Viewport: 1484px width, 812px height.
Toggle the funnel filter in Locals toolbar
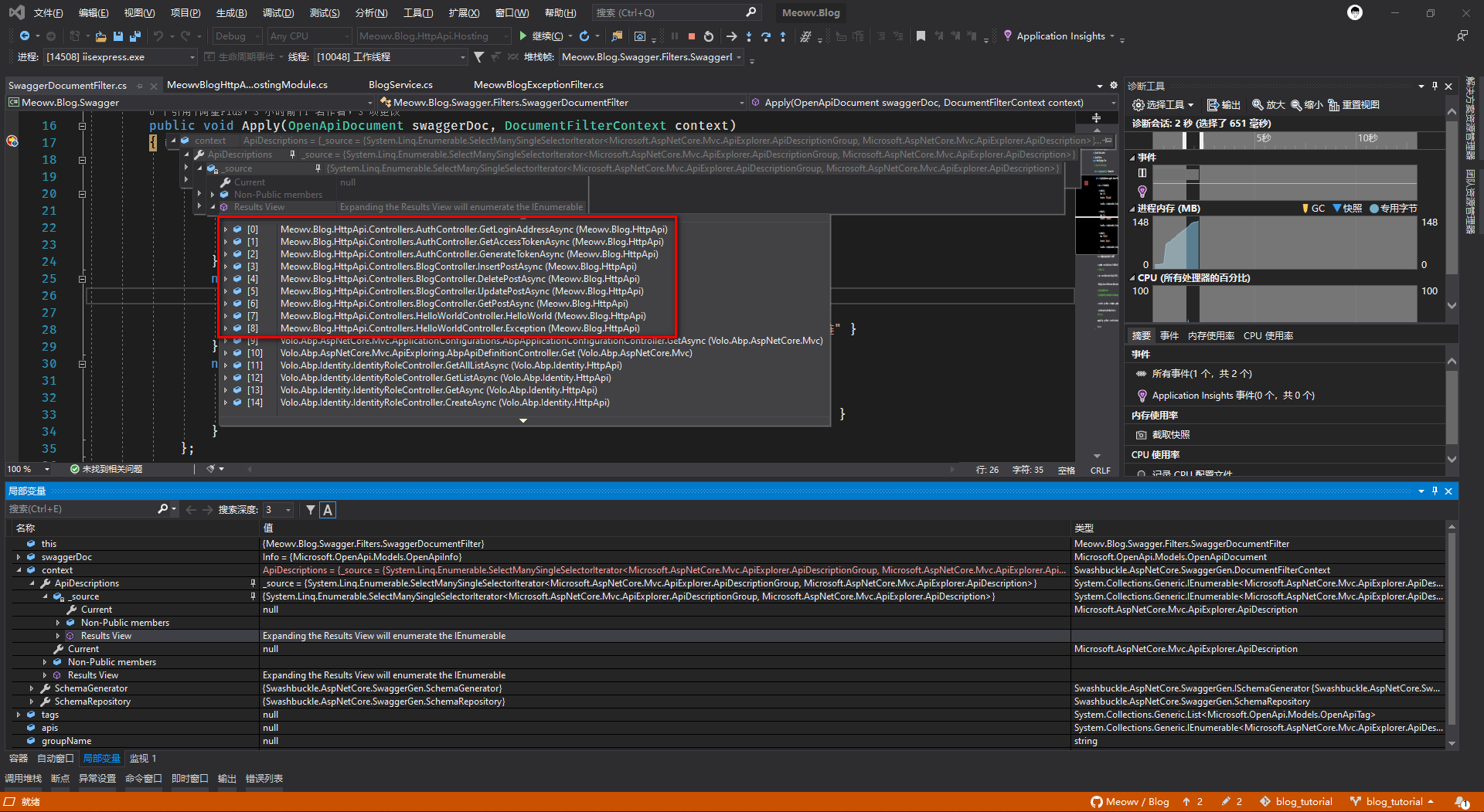(310, 510)
